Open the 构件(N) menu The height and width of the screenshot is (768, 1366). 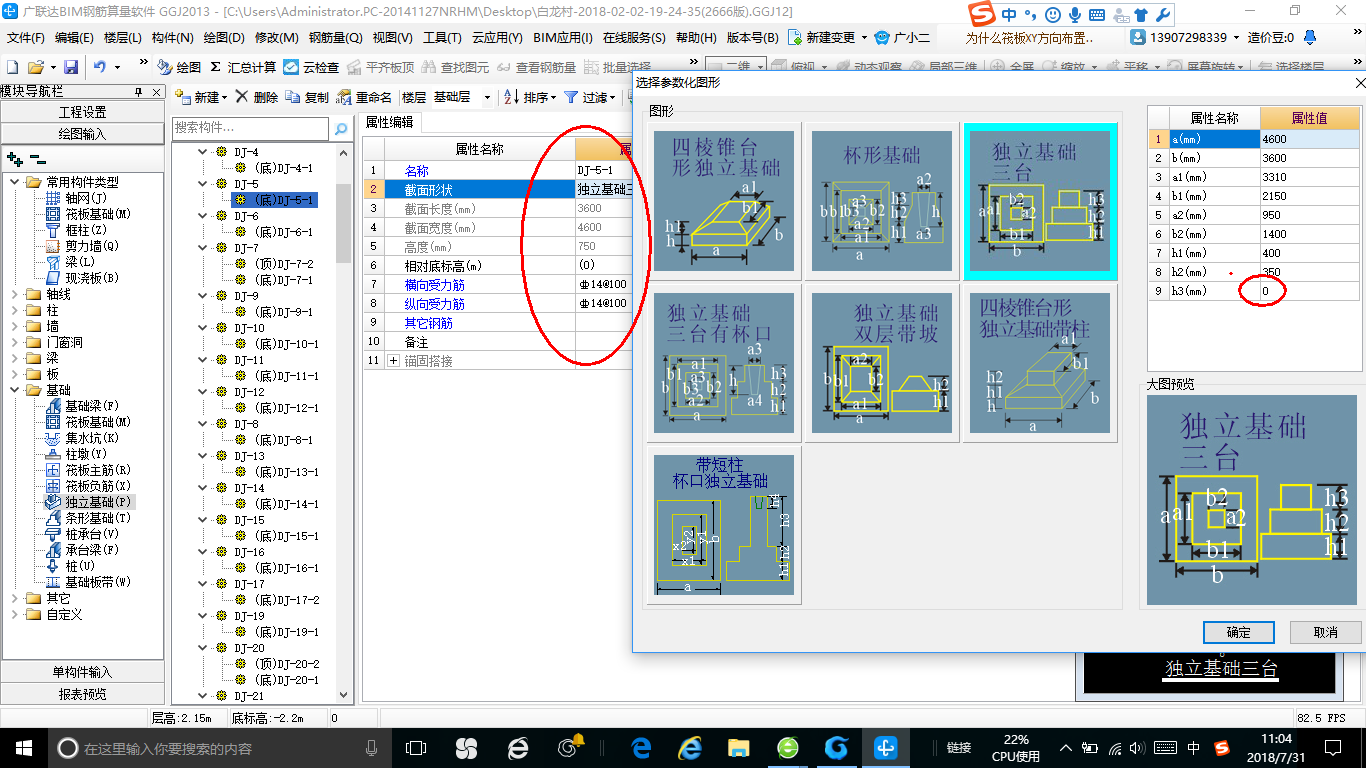(x=172, y=37)
